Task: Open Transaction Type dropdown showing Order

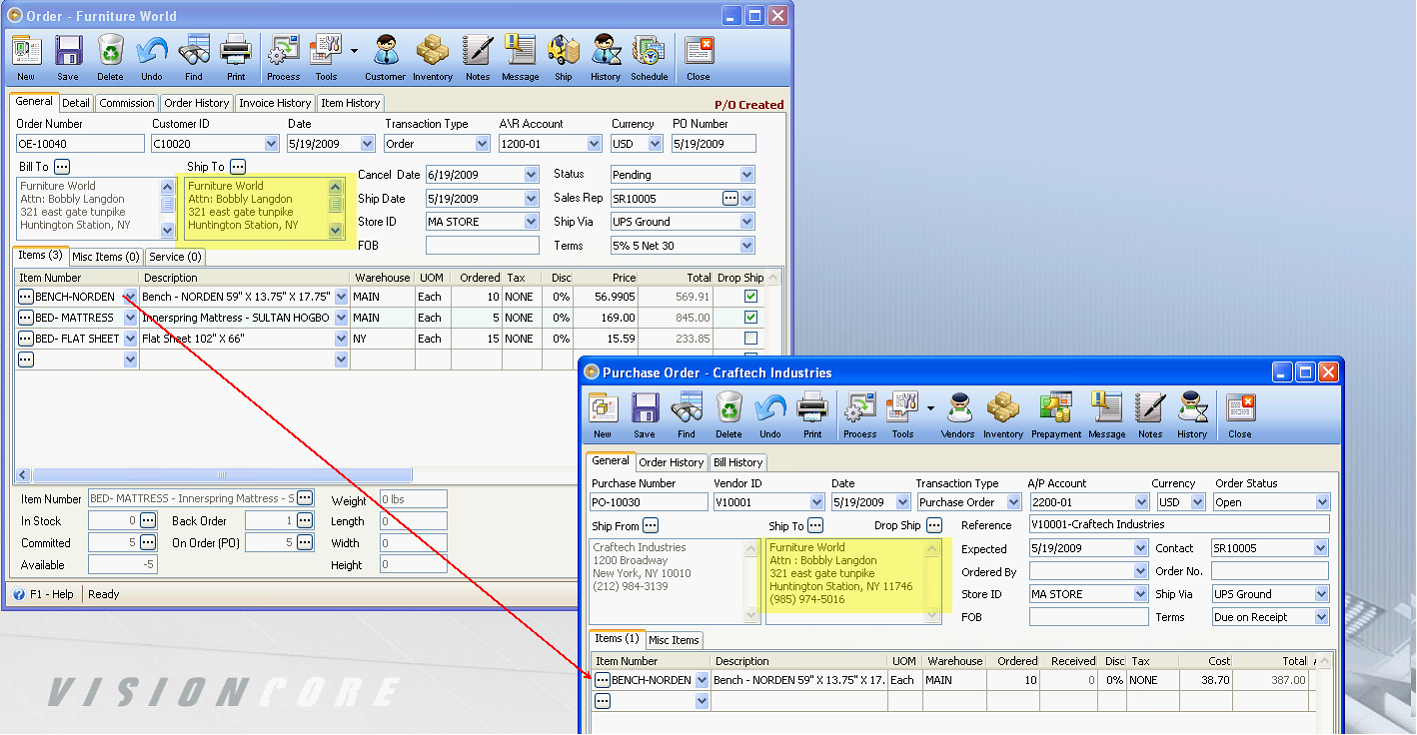Action: point(483,144)
